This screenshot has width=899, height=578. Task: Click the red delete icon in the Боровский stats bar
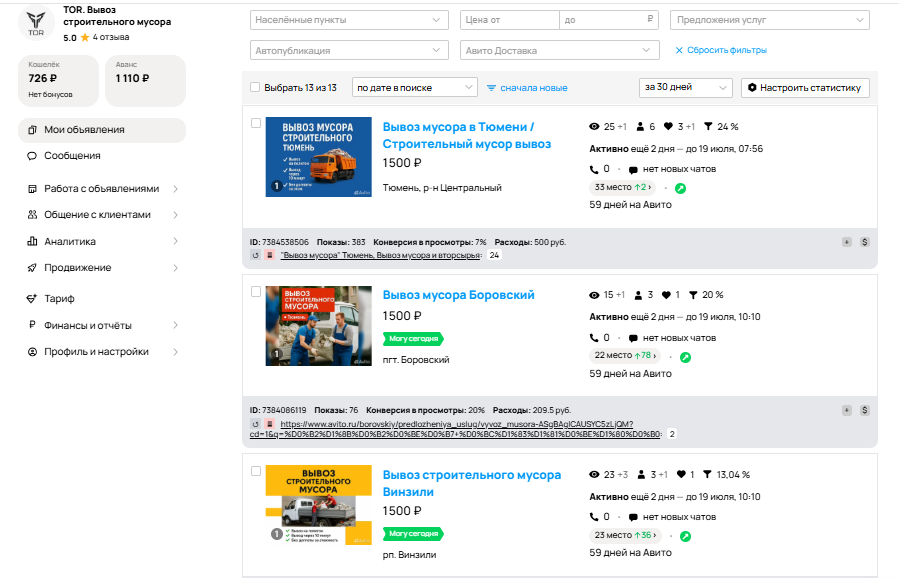[x=269, y=424]
